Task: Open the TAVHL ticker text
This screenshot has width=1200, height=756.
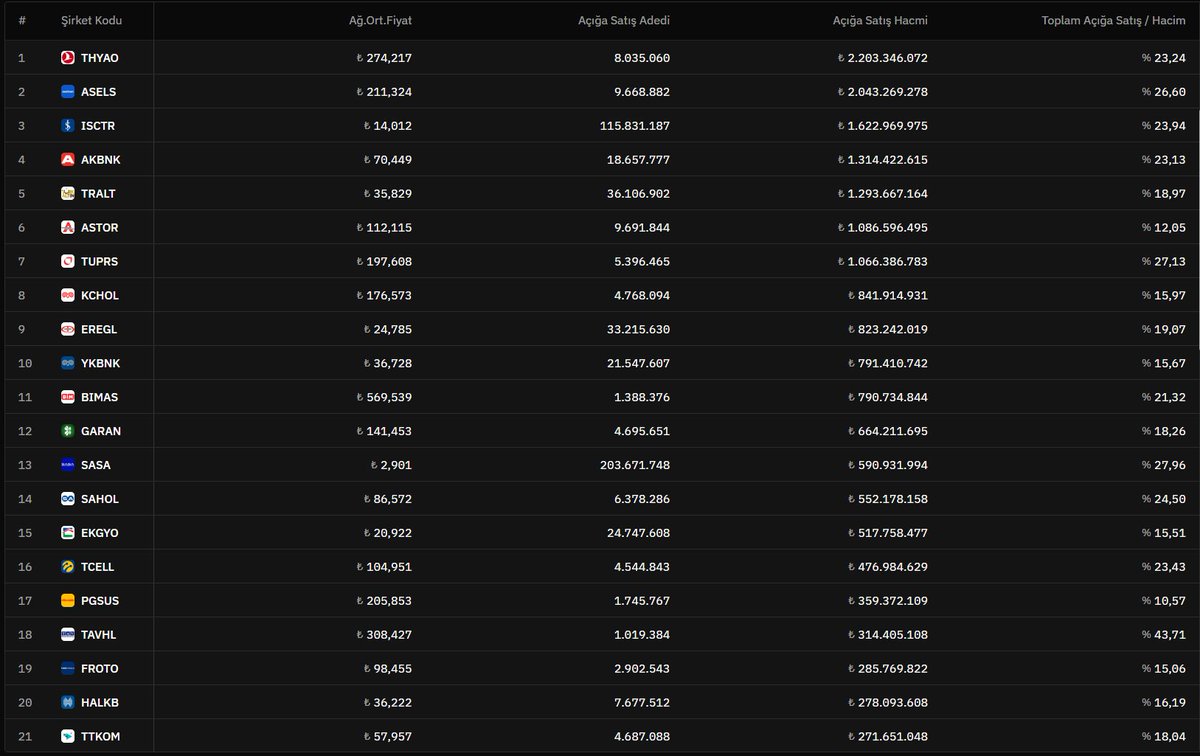Action: (99, 635)
